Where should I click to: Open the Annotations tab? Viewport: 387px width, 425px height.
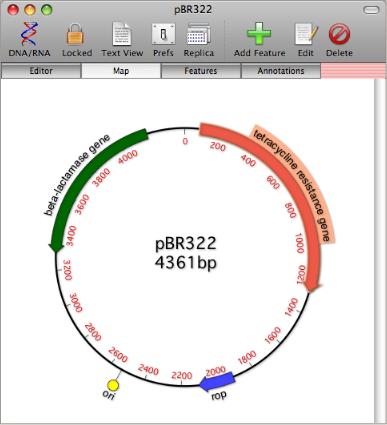[x=281, y=71]
